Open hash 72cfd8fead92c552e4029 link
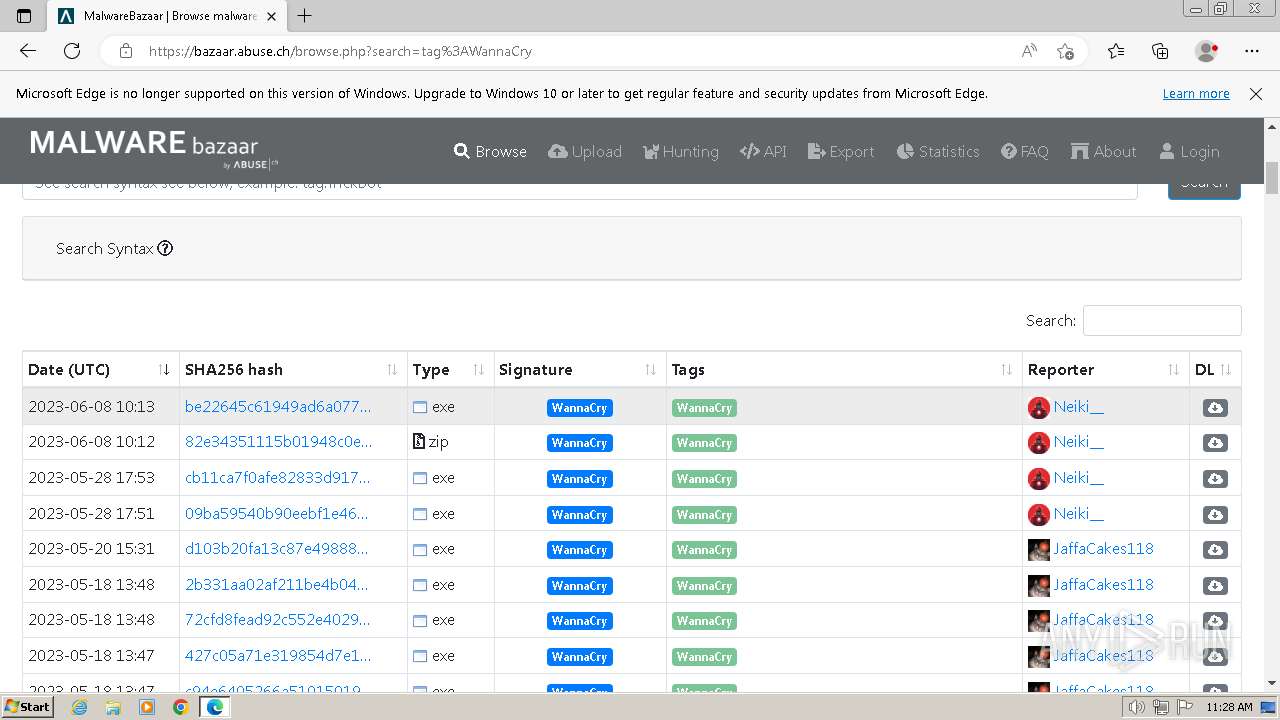The image size is (1280, 720). click(278, 619)
